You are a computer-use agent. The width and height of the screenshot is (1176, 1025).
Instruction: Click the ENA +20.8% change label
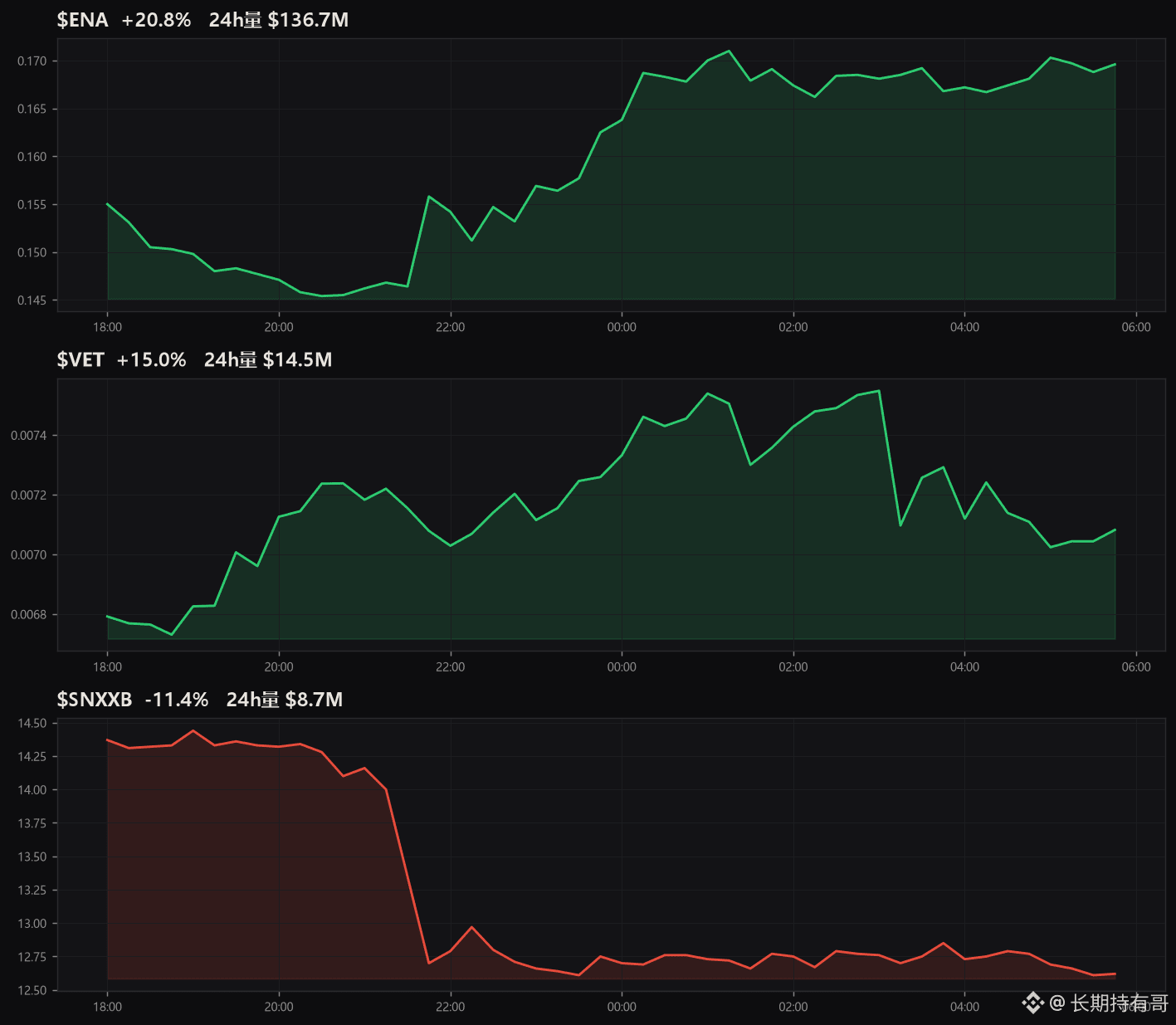(156, 20)
